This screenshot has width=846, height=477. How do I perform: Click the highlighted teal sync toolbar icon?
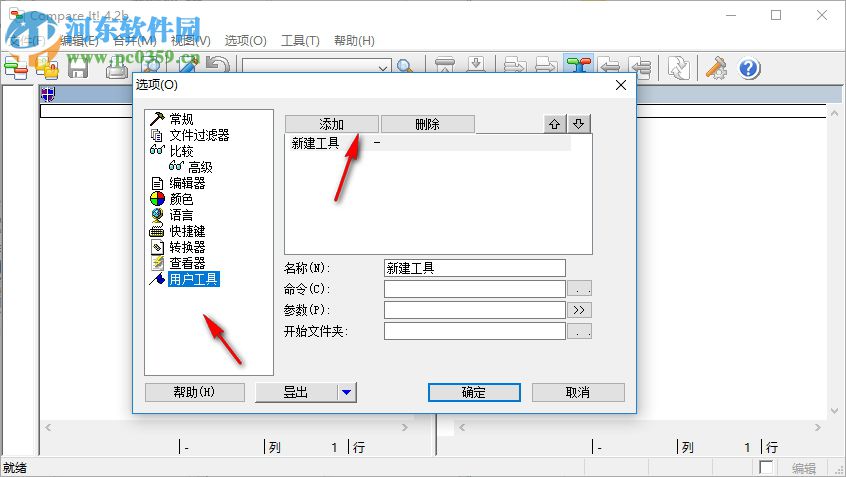(578, 66)
